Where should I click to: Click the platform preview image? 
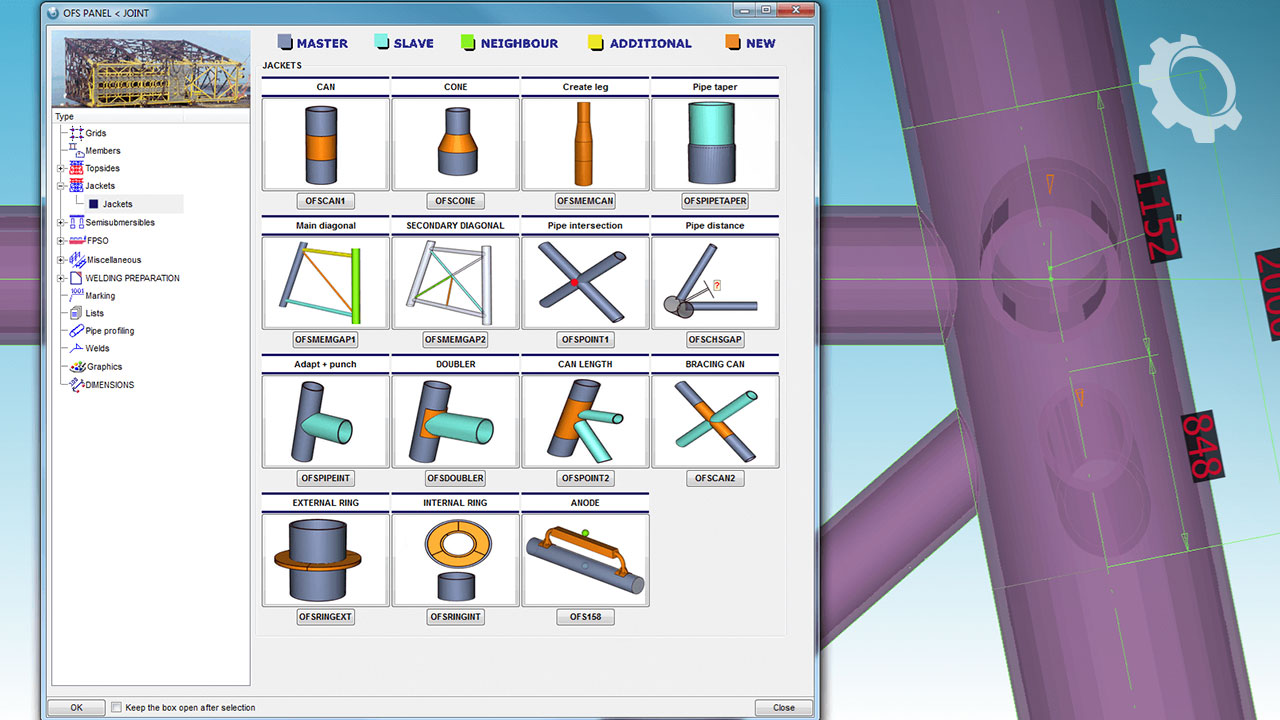coord(150,72)
